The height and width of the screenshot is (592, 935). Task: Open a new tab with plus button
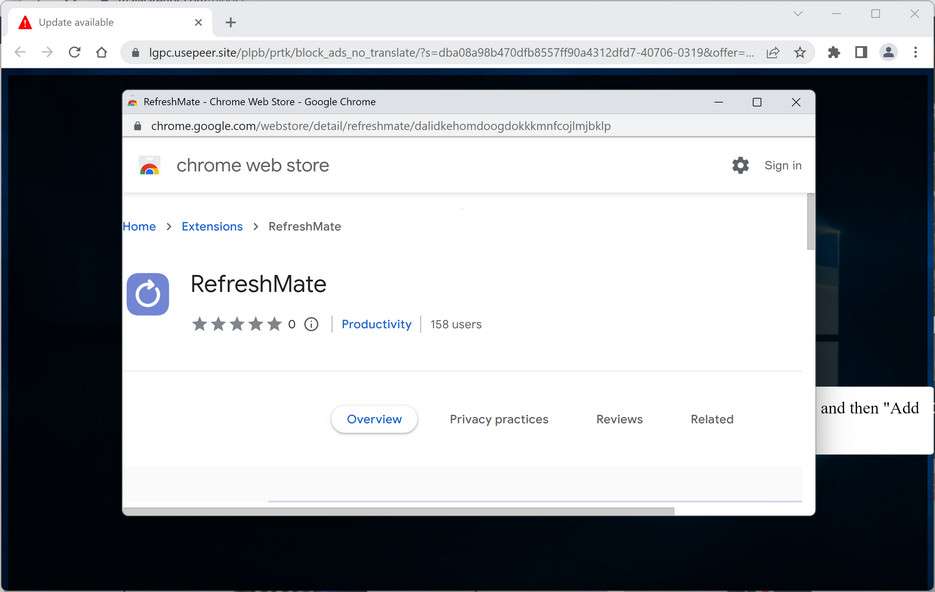[x=231, y=23]
